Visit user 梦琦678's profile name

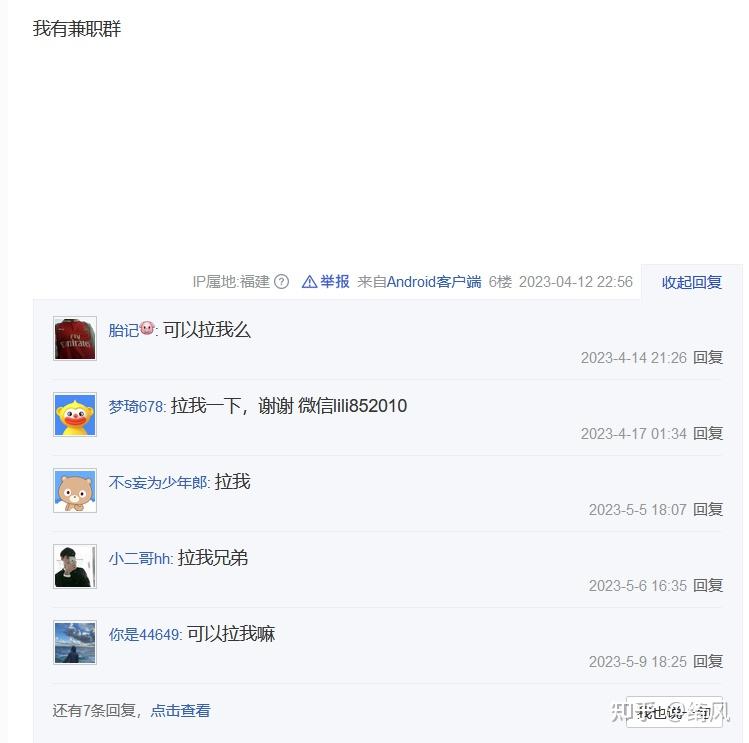137,406
